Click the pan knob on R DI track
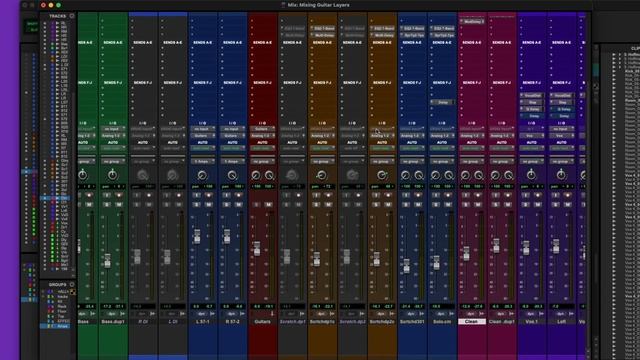 point(142,176)
